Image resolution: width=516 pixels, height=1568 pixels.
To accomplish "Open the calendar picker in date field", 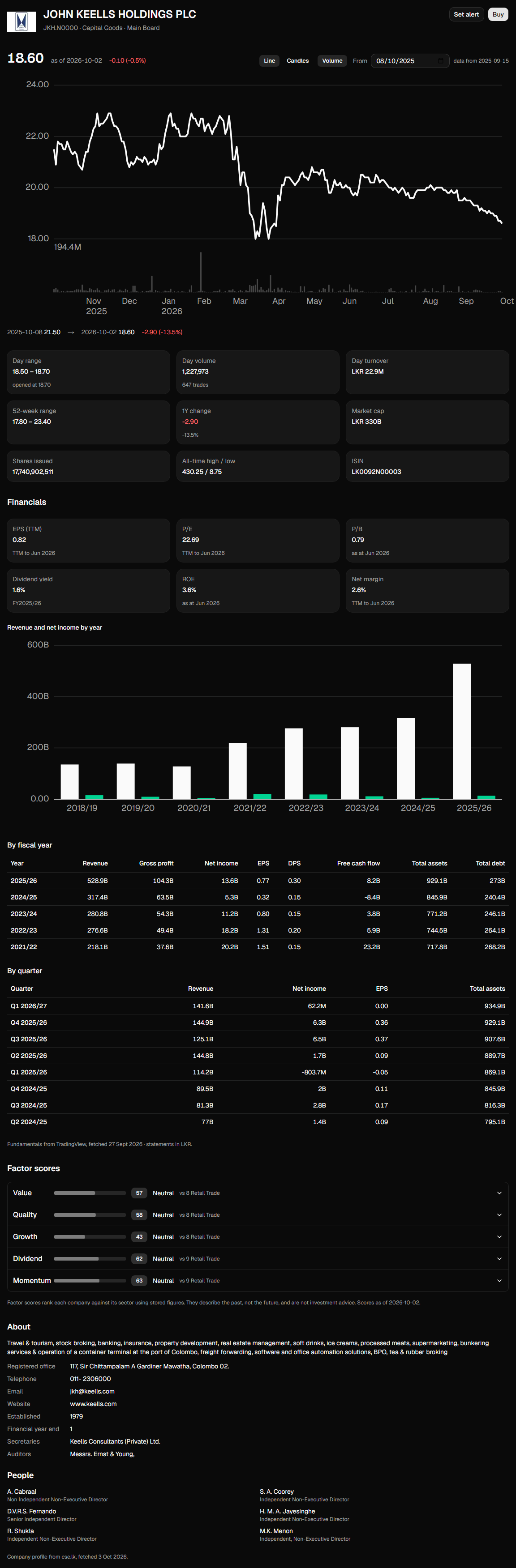I will coord(440,61).
